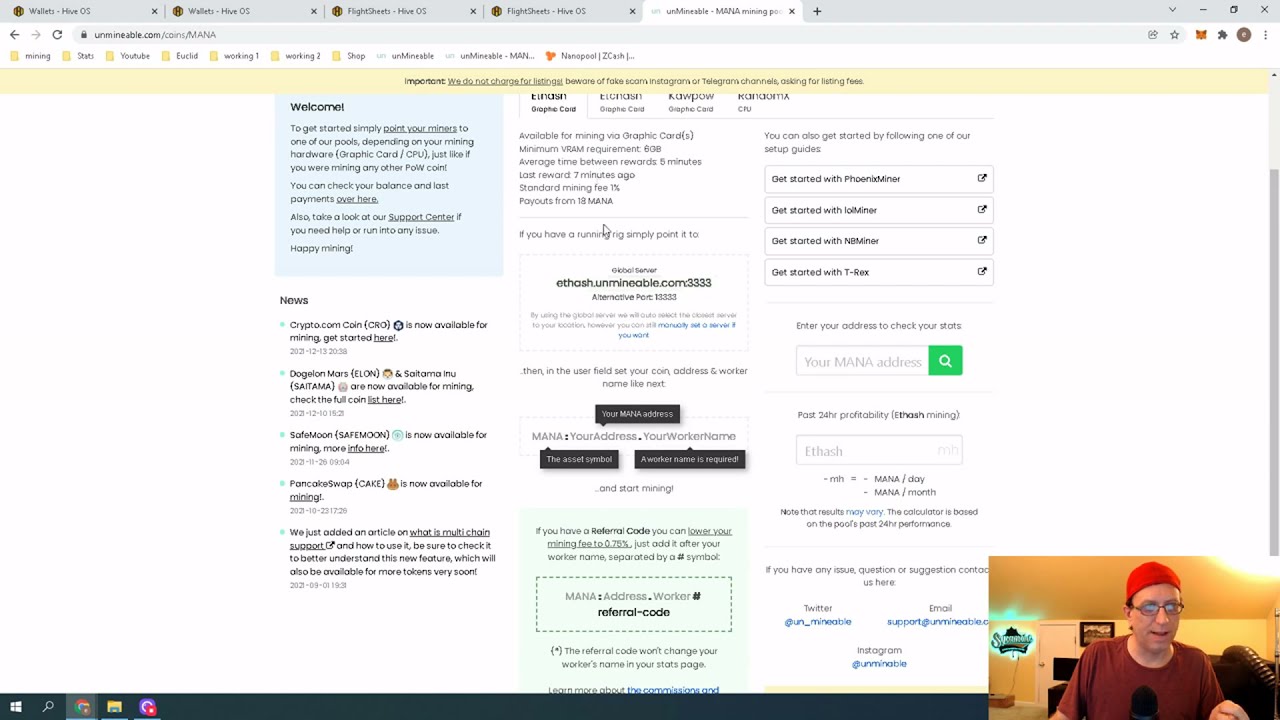Open File Explorer from the taskbar
The image size is (1280, 720).
click(x=114, y=707)
